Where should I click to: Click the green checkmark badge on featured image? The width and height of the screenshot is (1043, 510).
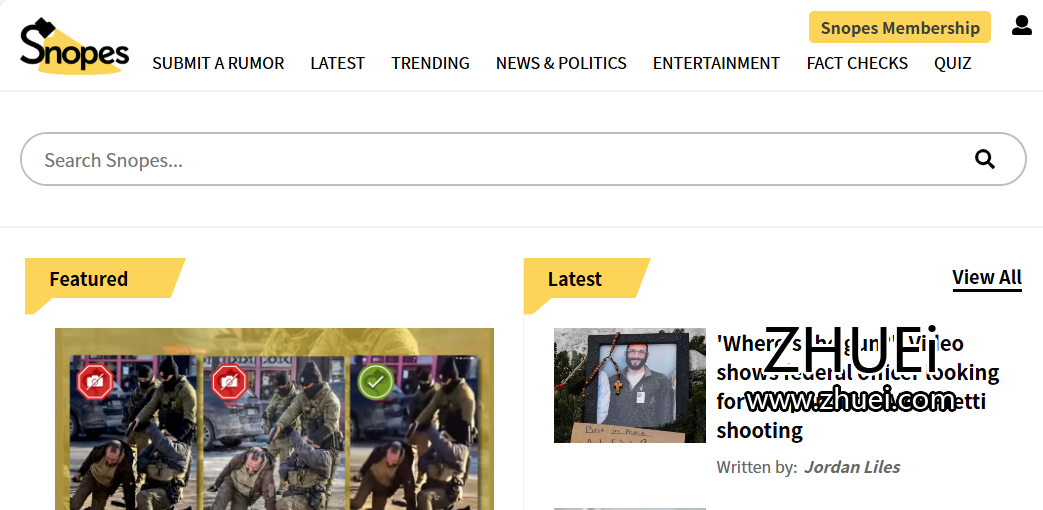click(376, 382)
